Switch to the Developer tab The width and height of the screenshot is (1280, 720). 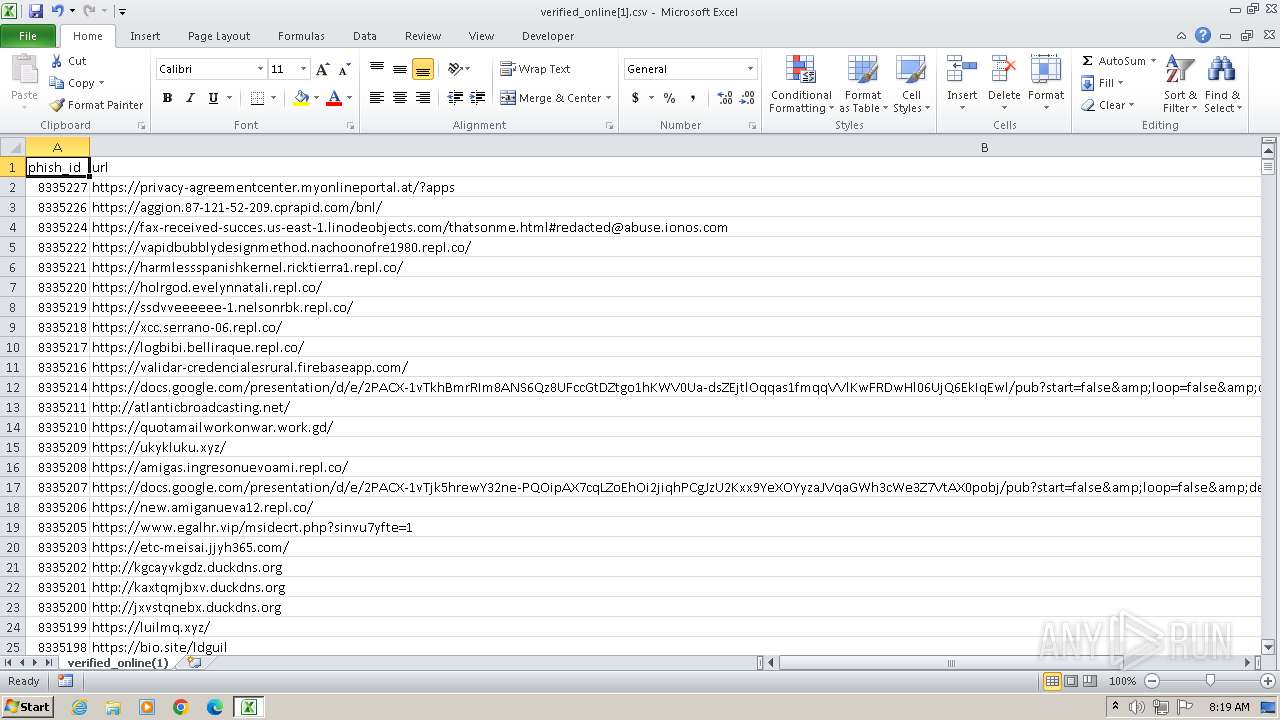click(x=548, y=36)
